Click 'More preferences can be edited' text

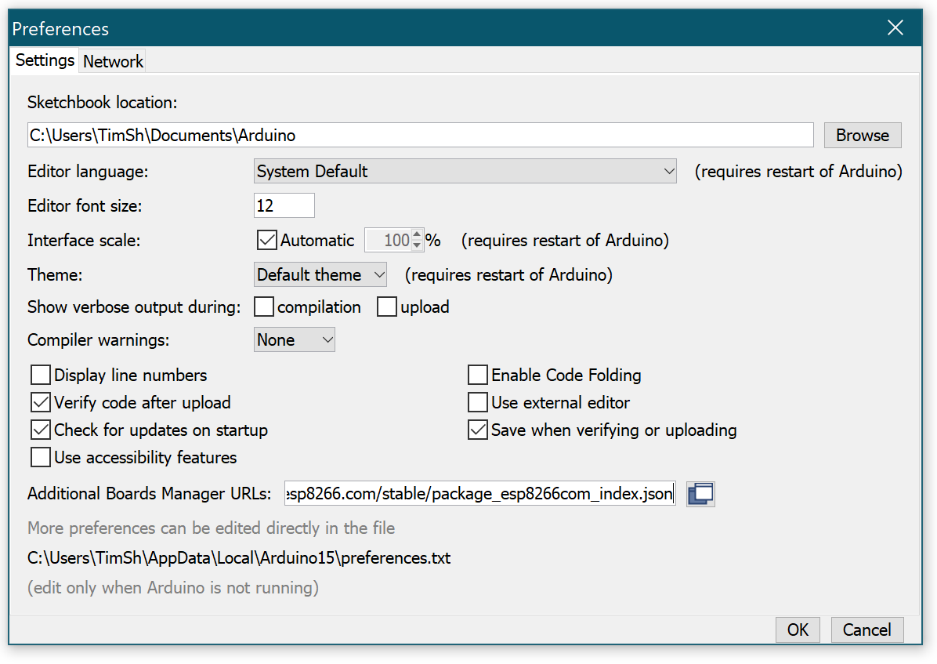(x=211, y=528)
